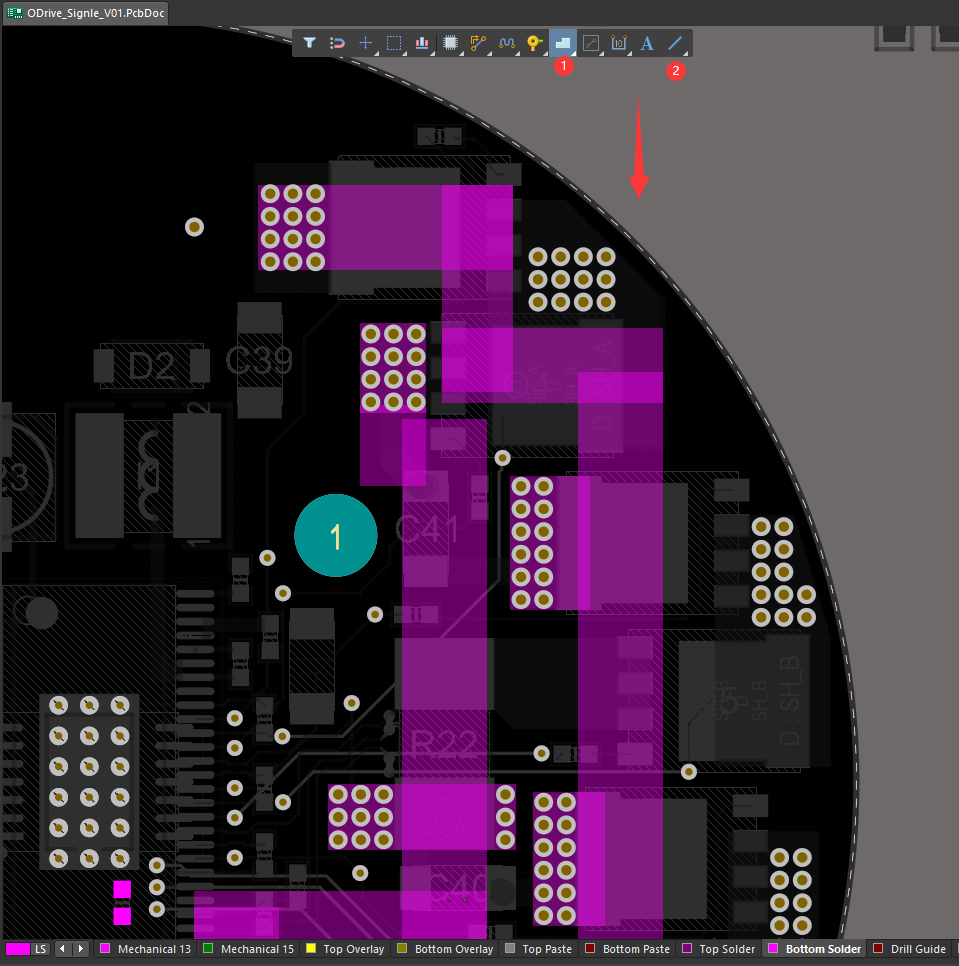Switch to the Bottom Overlay layer tab
The width and height of the screenshot is (959, 966).
pyautogui.click(x=445, y=949)
